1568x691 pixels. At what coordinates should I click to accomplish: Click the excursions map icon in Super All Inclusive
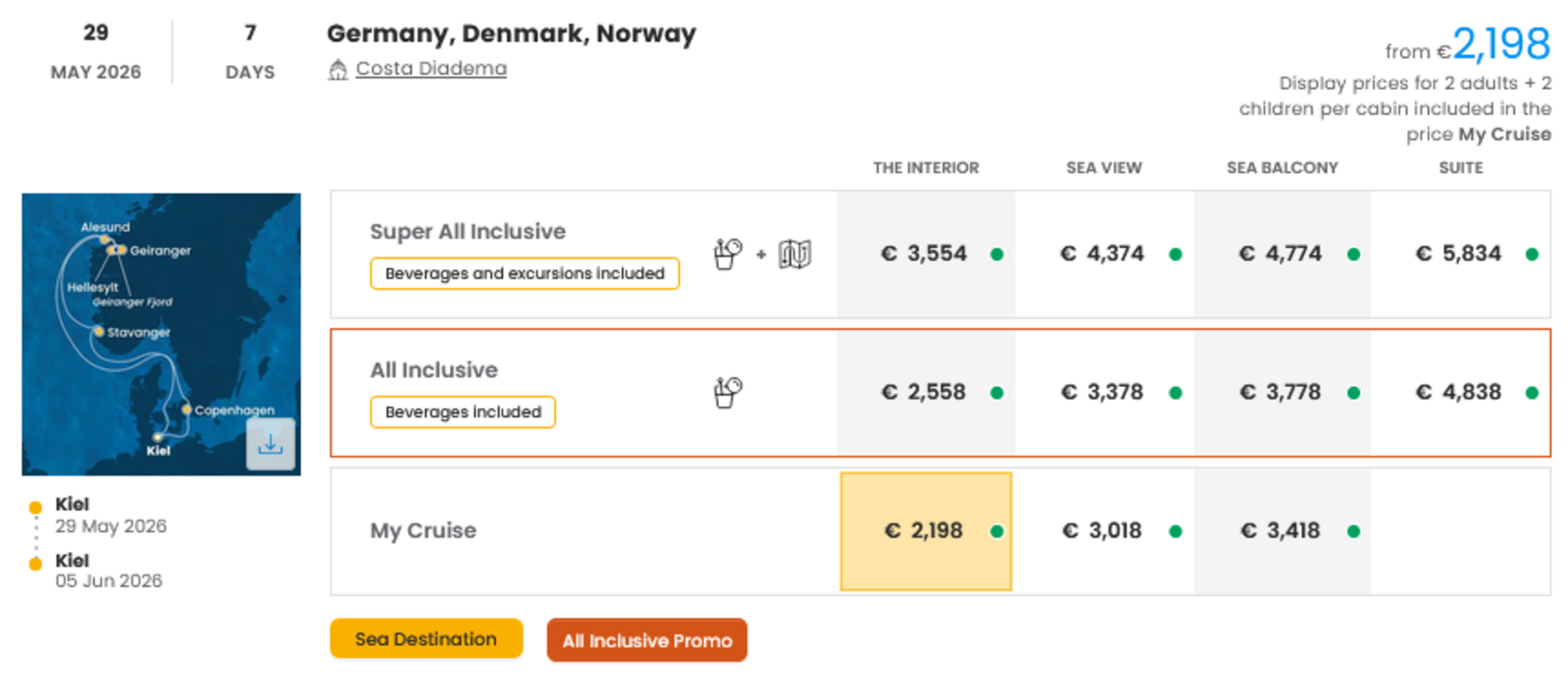pyautogui.click(x=795, y=254)
